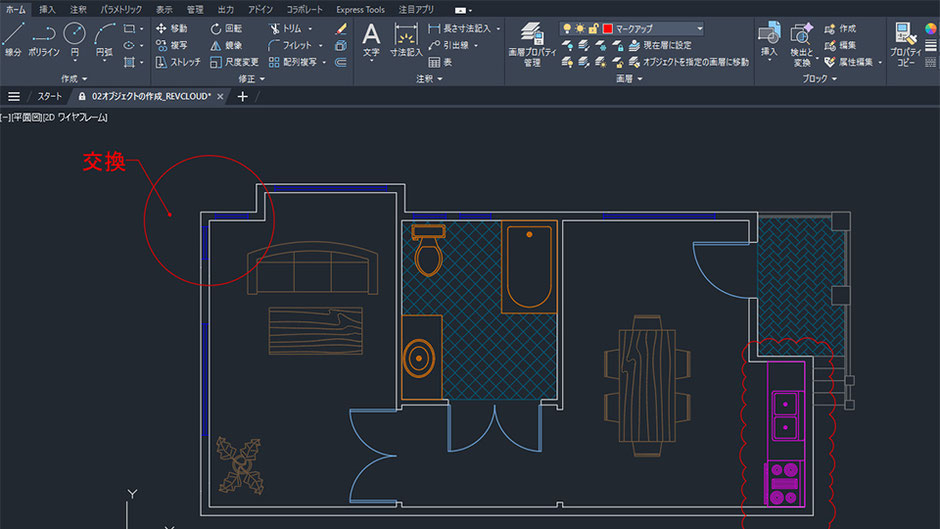Switch to the パラメトリック ribbon tab

[121, 10]
